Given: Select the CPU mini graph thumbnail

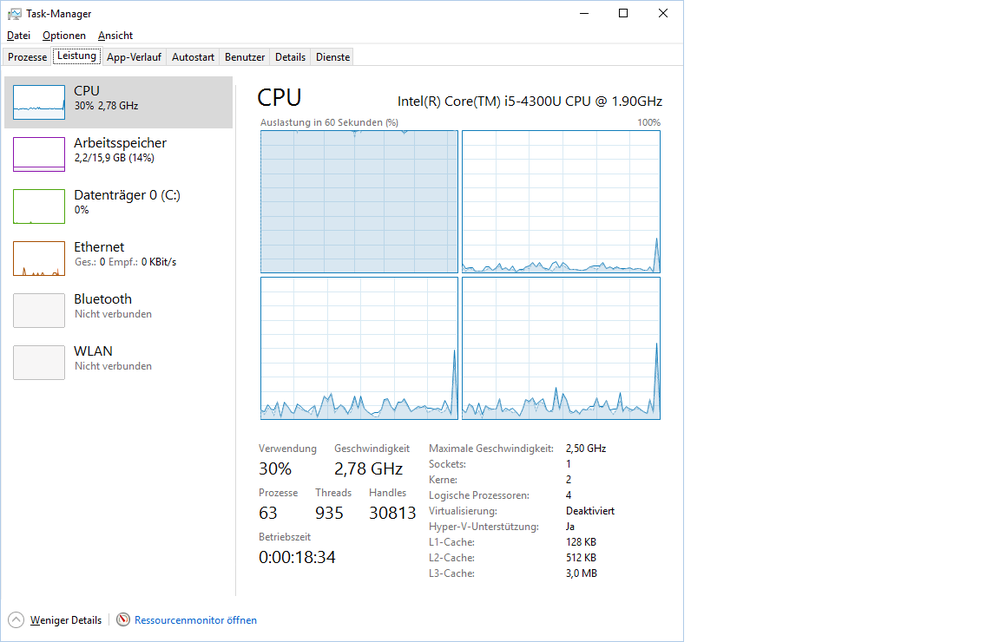Looking at the screenshot, I should [39, 98].
